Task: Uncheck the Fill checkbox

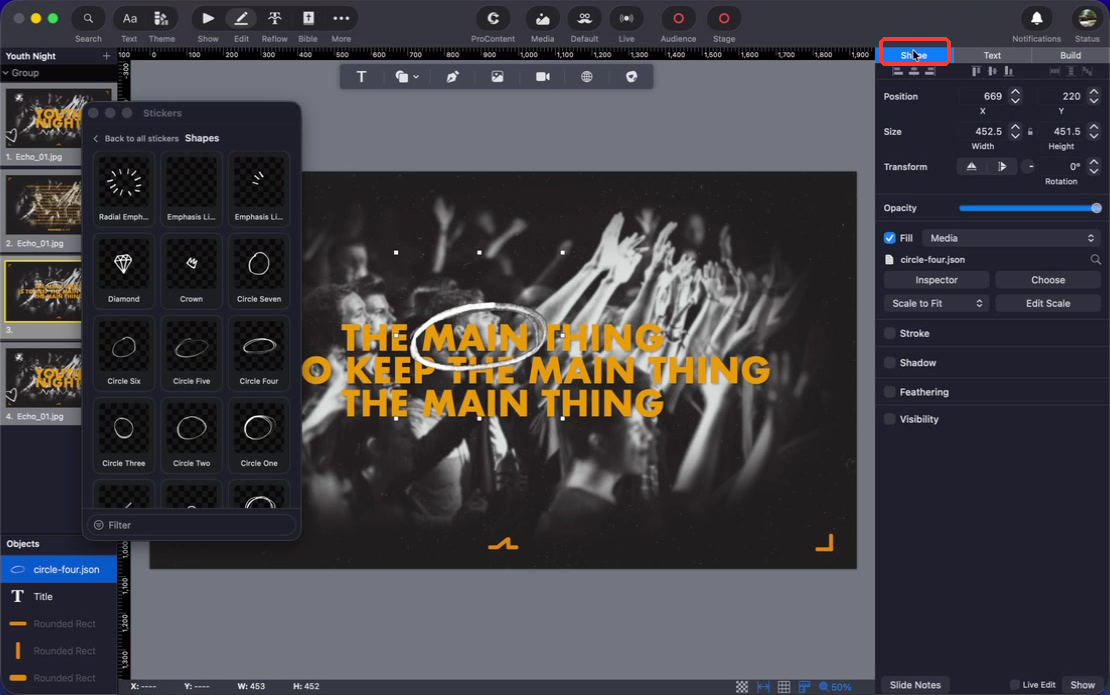Action: [x=890, y=238]
